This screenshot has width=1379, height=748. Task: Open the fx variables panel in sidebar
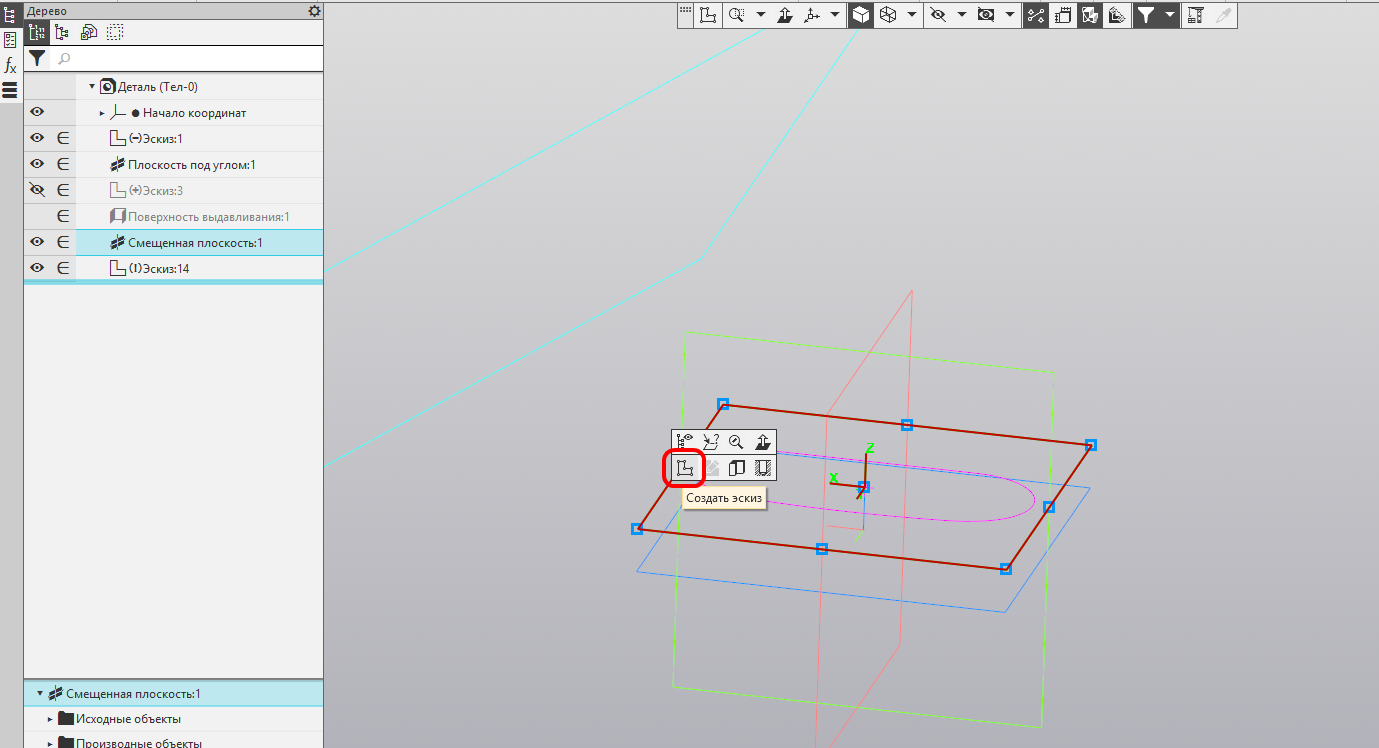[10, 66]
